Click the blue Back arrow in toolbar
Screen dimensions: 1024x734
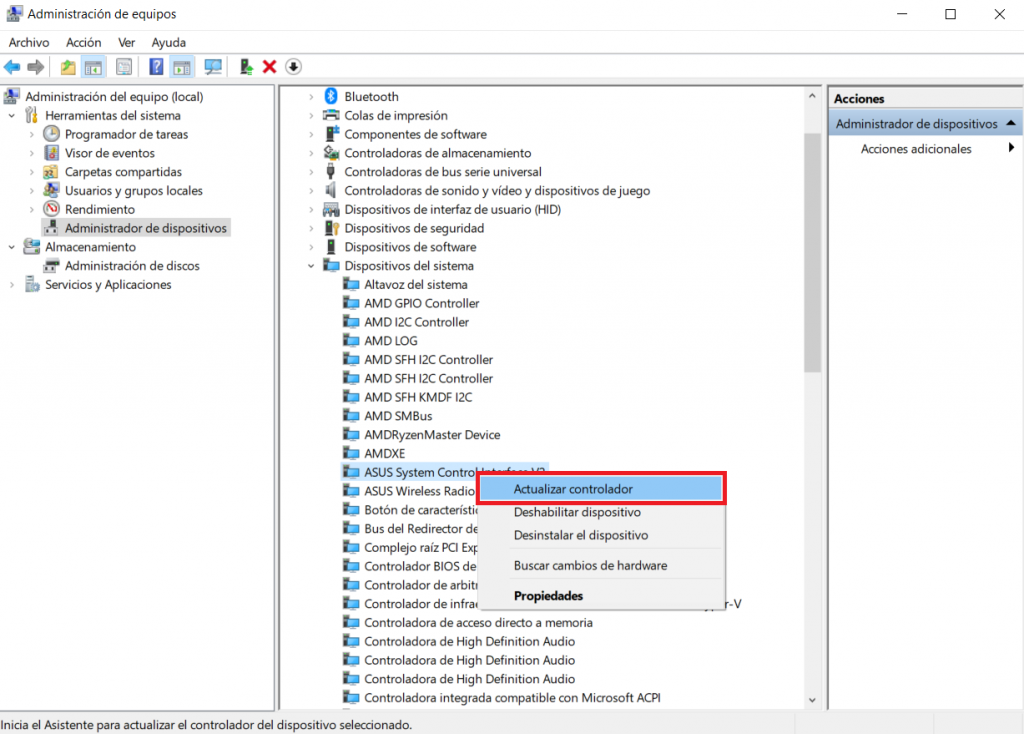click(12, 67)
